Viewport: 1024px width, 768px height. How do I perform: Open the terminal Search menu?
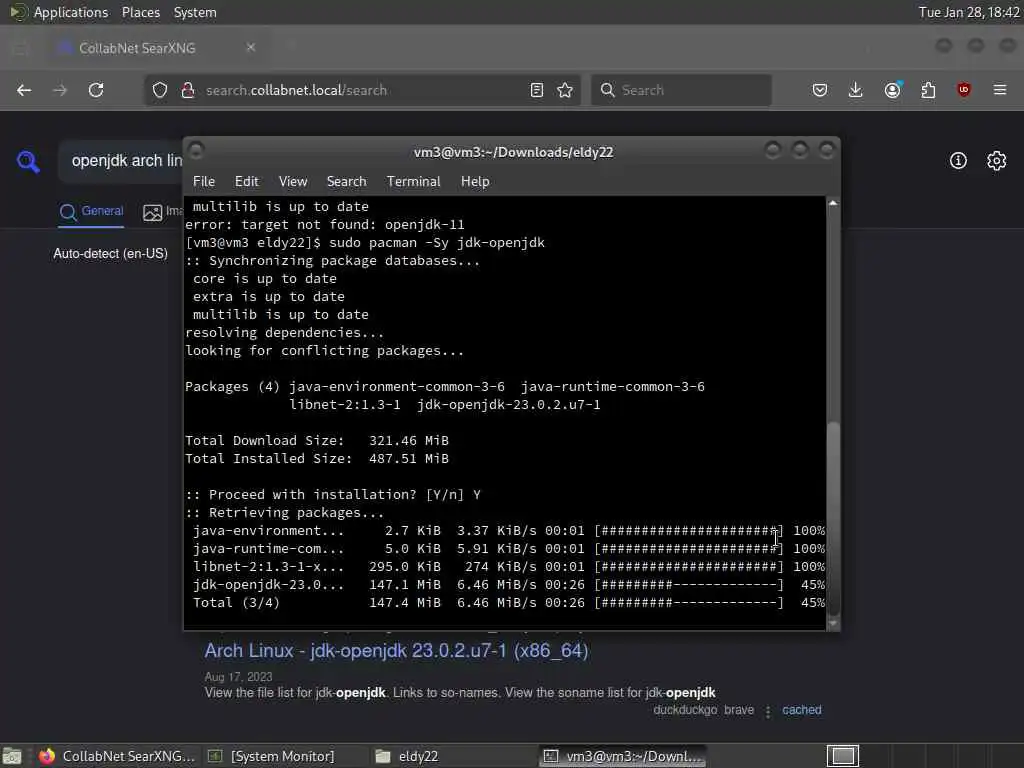[346, 182]
